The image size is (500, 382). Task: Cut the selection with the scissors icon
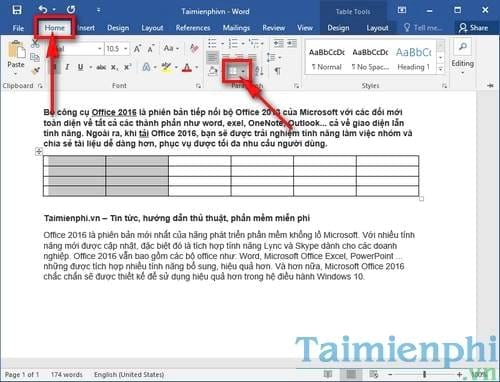tap(35, 44)
